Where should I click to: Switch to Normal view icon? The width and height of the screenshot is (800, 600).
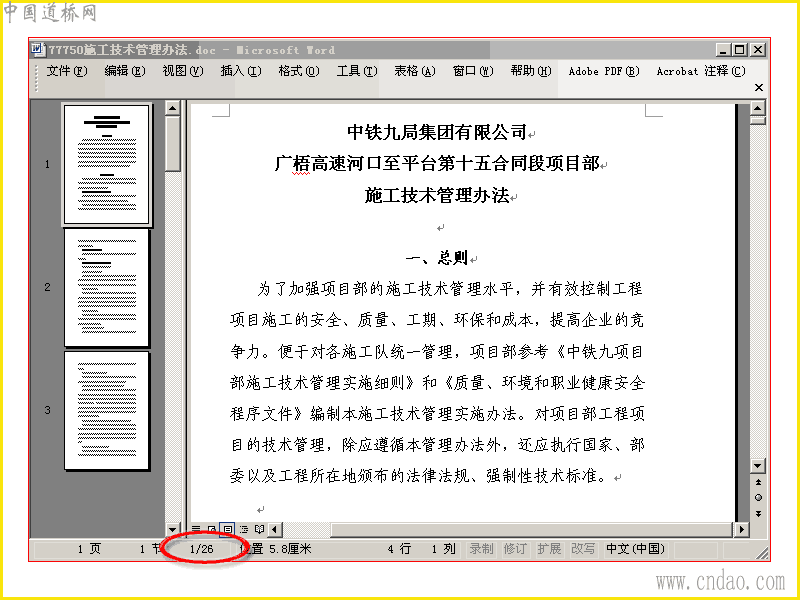coord(195,529)
